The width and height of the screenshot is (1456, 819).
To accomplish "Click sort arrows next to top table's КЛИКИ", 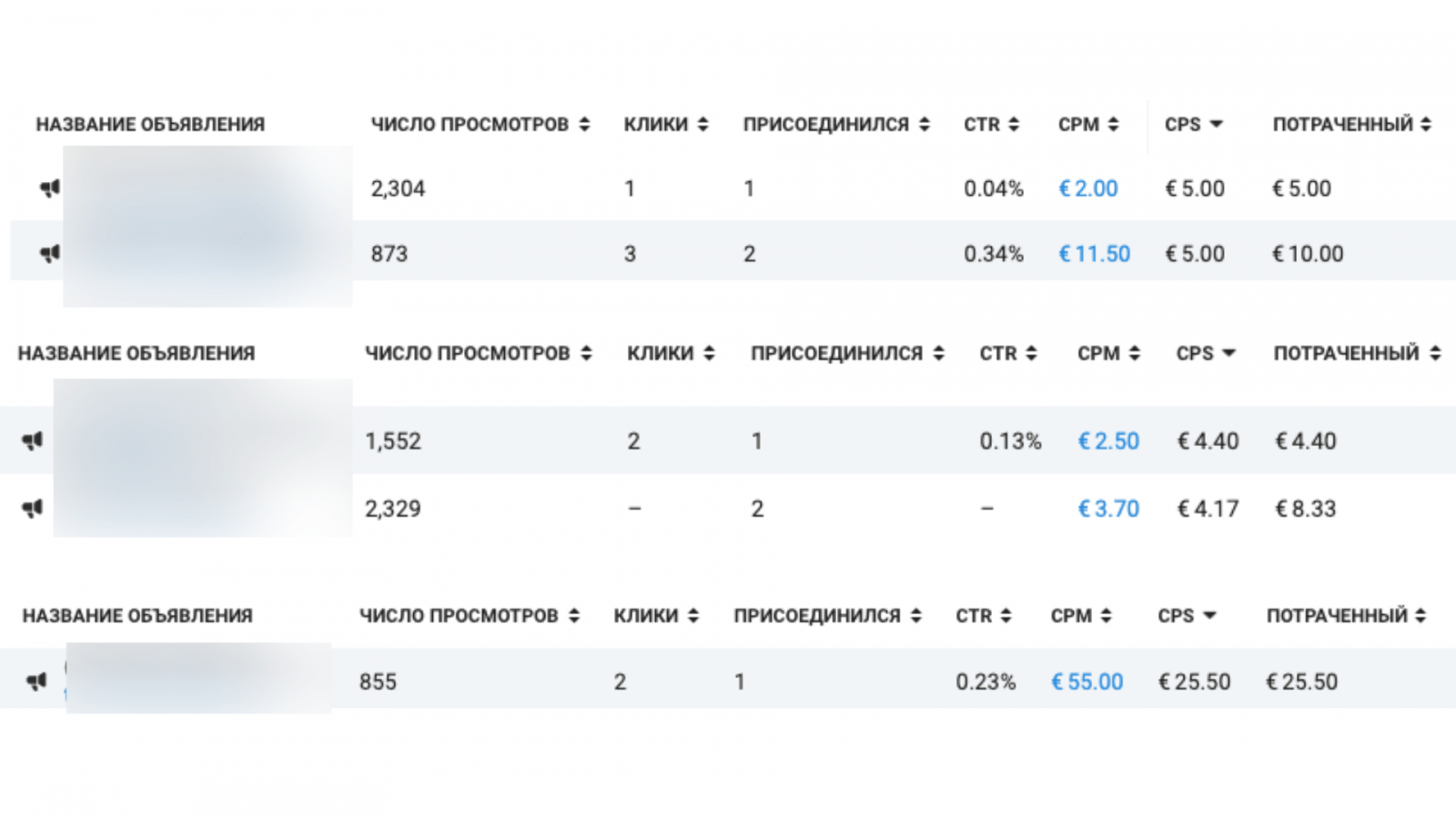I will (703, 125).
